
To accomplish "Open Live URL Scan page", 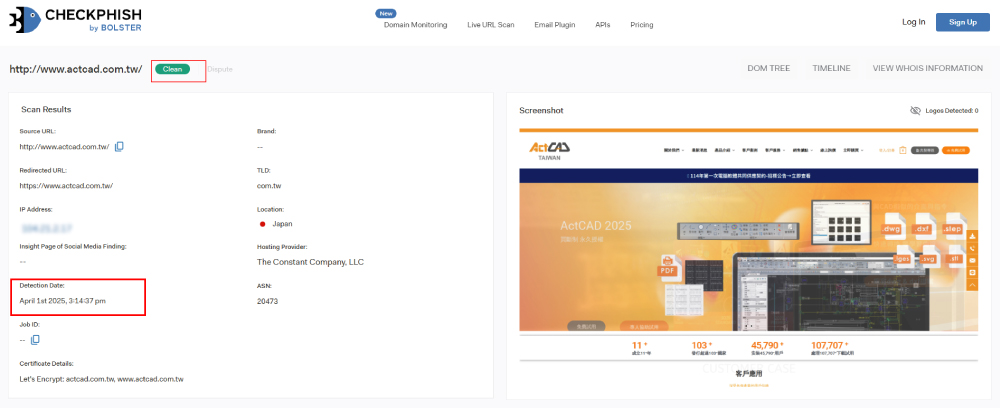I will [x=490, y=25].
